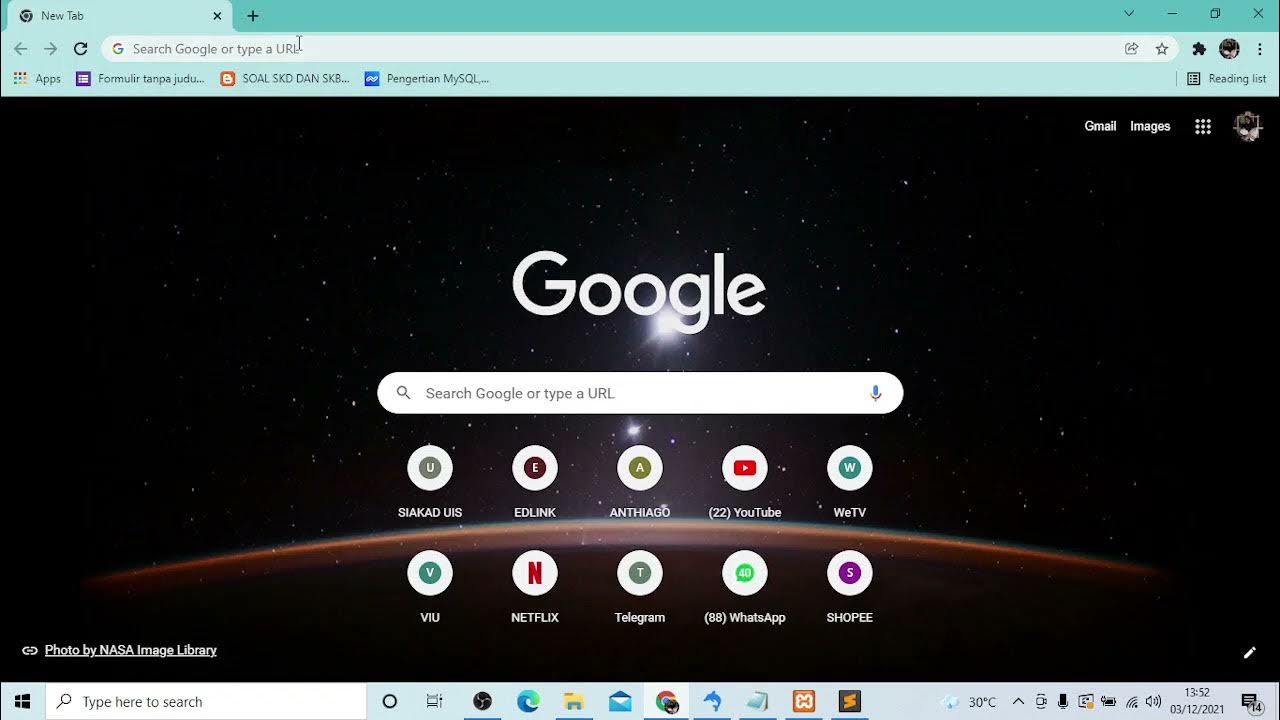1280x720 pixels.
Task: Open File Explorer from taskbar
Action: click(573, 701)
